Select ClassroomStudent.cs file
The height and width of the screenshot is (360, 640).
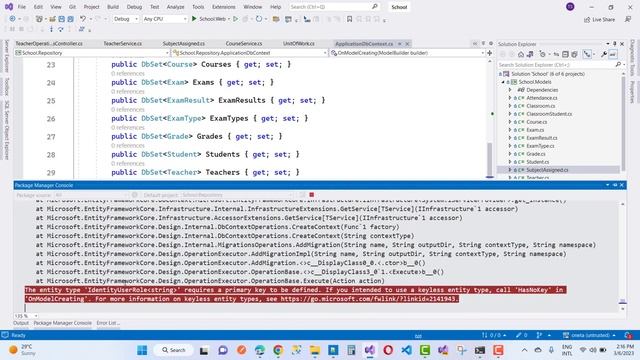549,114
